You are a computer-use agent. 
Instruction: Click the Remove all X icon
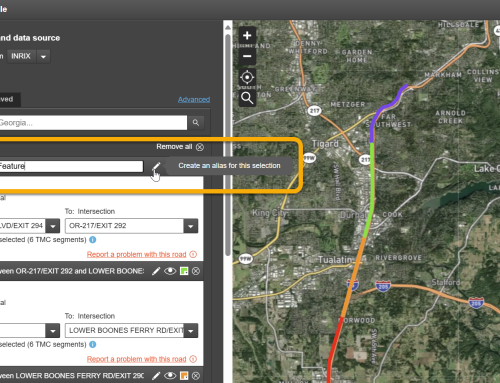coord(200,147)
